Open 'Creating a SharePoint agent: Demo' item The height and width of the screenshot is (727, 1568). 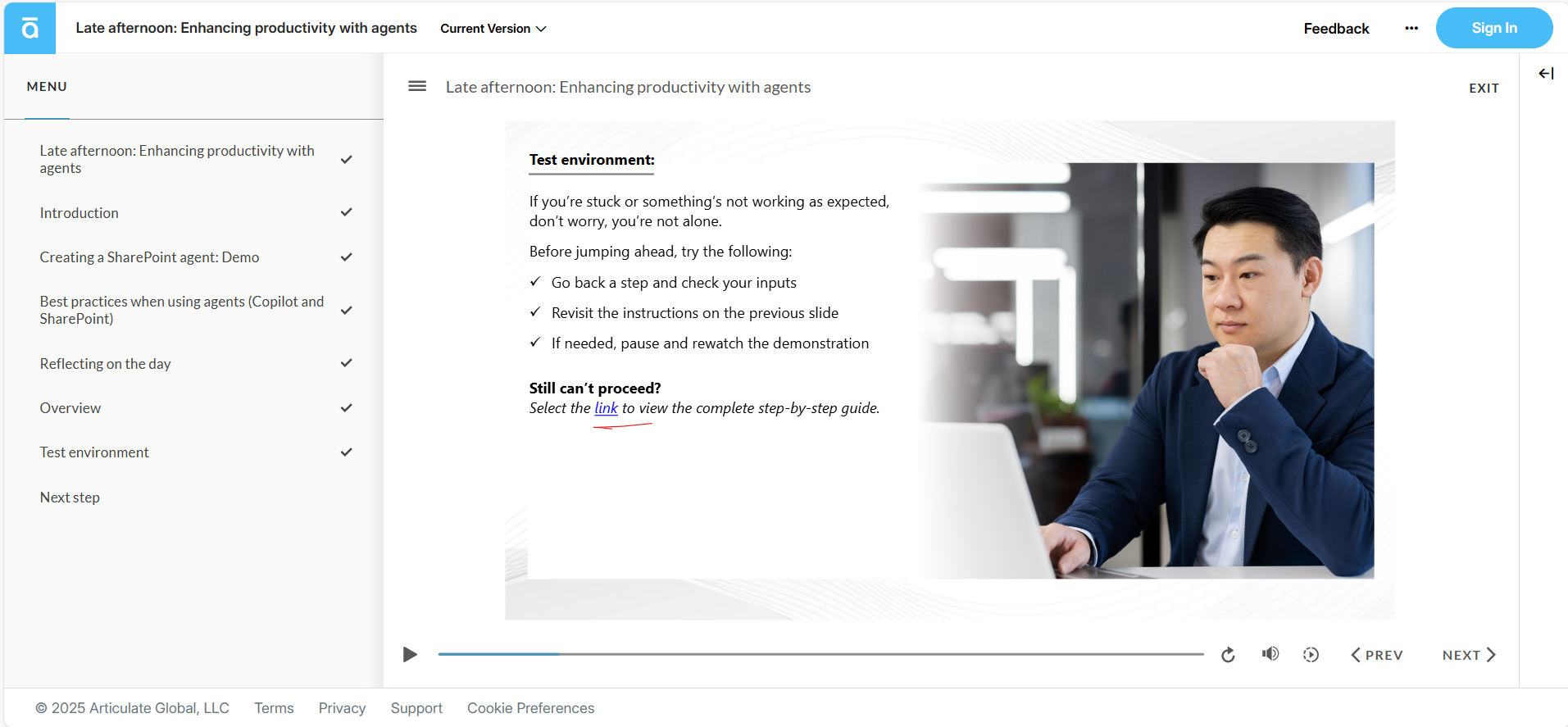[x=149, y=257]
